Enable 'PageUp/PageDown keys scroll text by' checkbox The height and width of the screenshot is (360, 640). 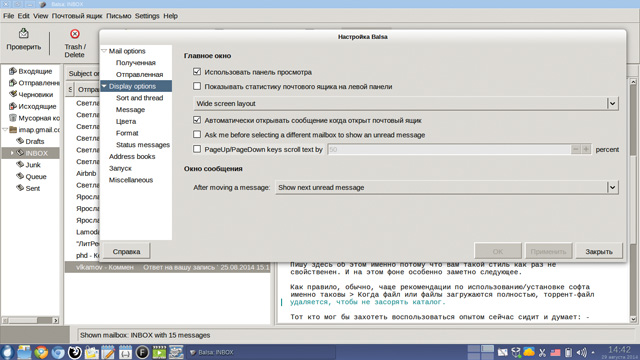pos(197,149)
